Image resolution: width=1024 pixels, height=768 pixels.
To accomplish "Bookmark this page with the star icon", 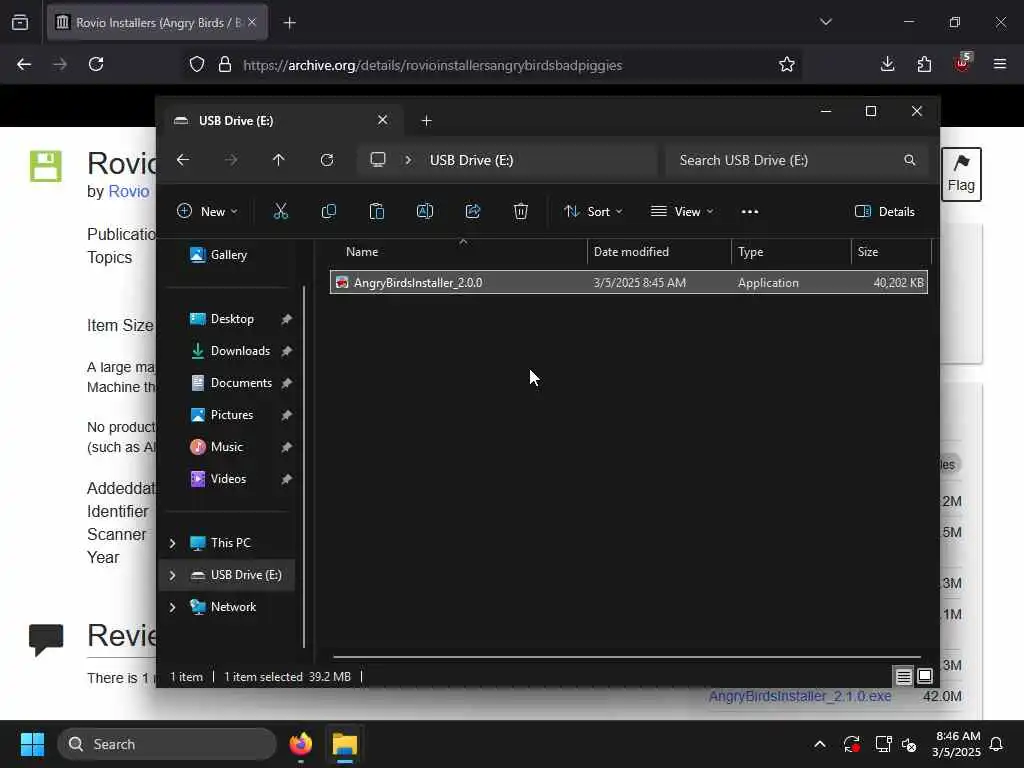I will [787, 64].
